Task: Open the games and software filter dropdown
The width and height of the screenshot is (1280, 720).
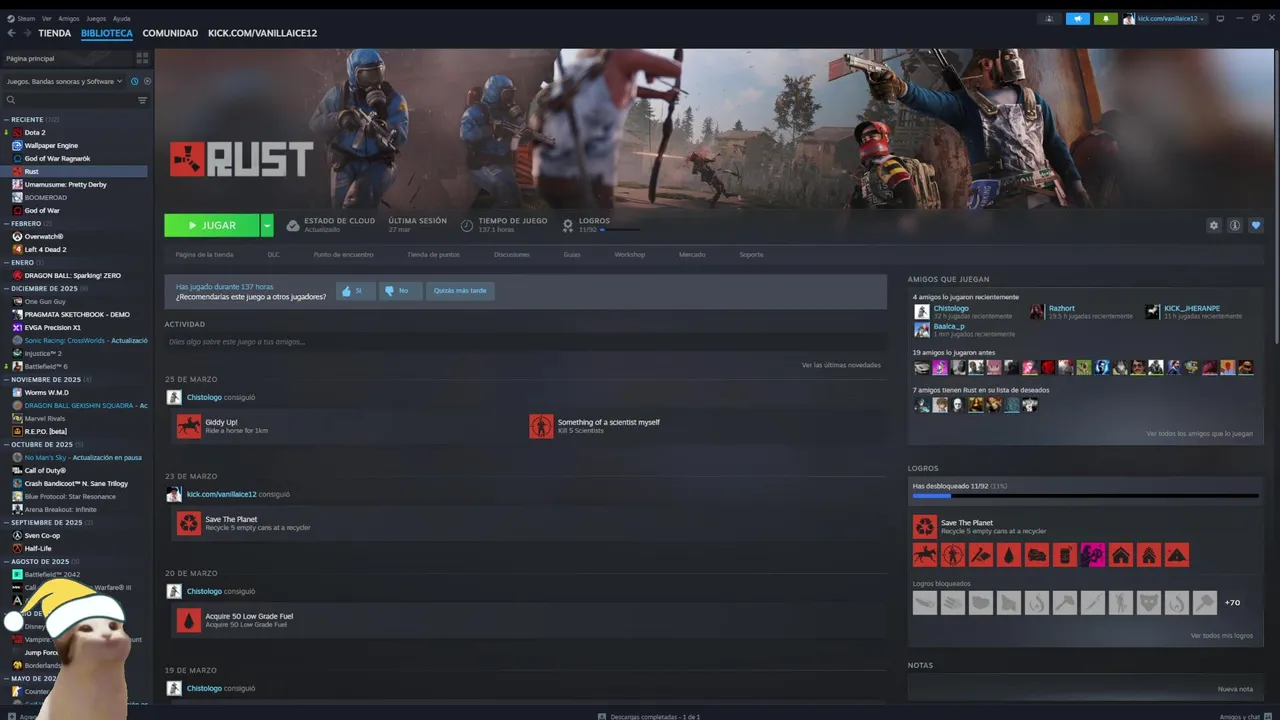Action: pos(64,81)
